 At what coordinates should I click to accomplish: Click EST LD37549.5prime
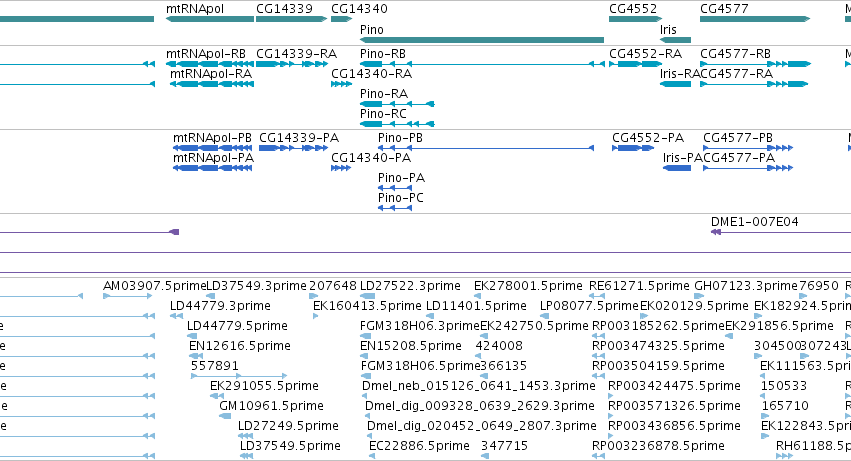[290, 446]
